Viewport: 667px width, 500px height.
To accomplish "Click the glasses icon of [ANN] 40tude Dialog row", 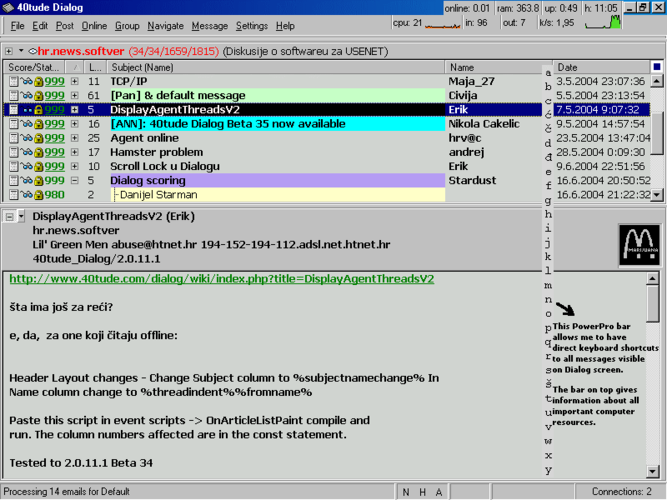I will (x=27, y=124).
